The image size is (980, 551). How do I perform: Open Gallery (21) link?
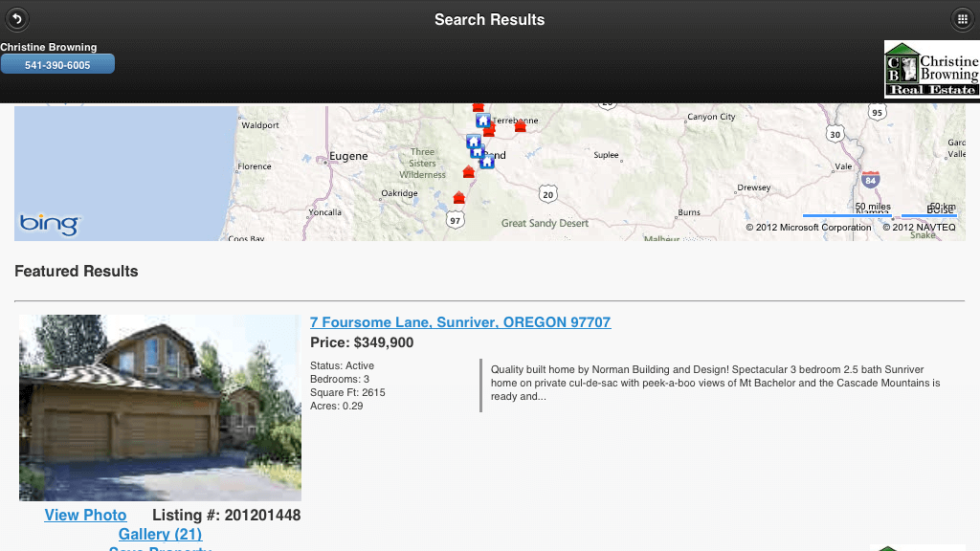[160, 534]
